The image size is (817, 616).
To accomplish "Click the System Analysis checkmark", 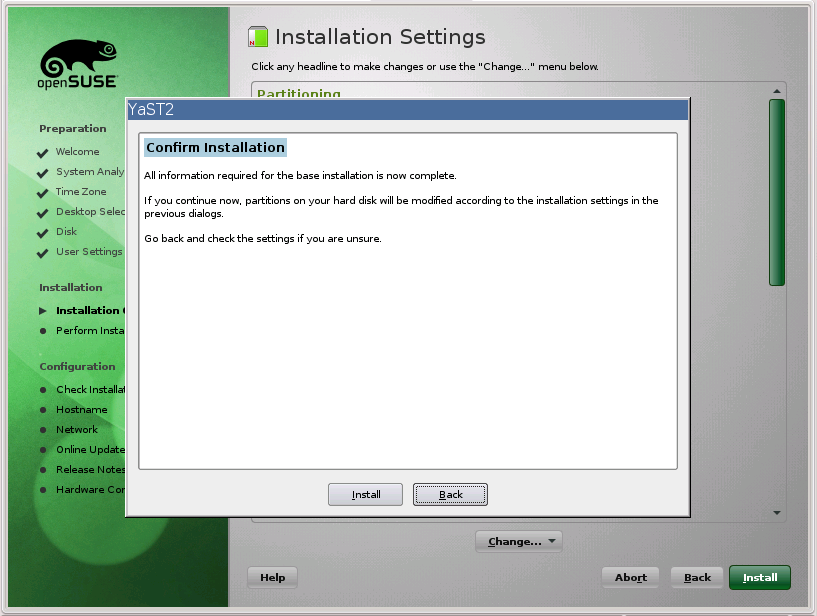I will pos(43,173).
